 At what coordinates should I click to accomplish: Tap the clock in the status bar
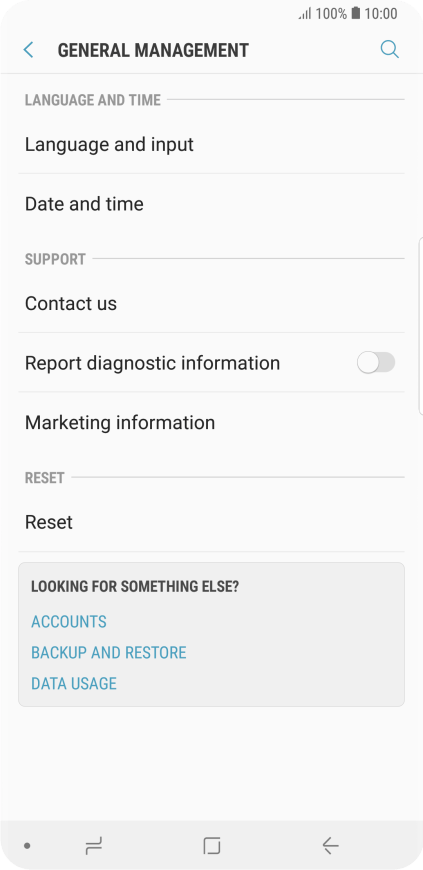pos(381,14)
